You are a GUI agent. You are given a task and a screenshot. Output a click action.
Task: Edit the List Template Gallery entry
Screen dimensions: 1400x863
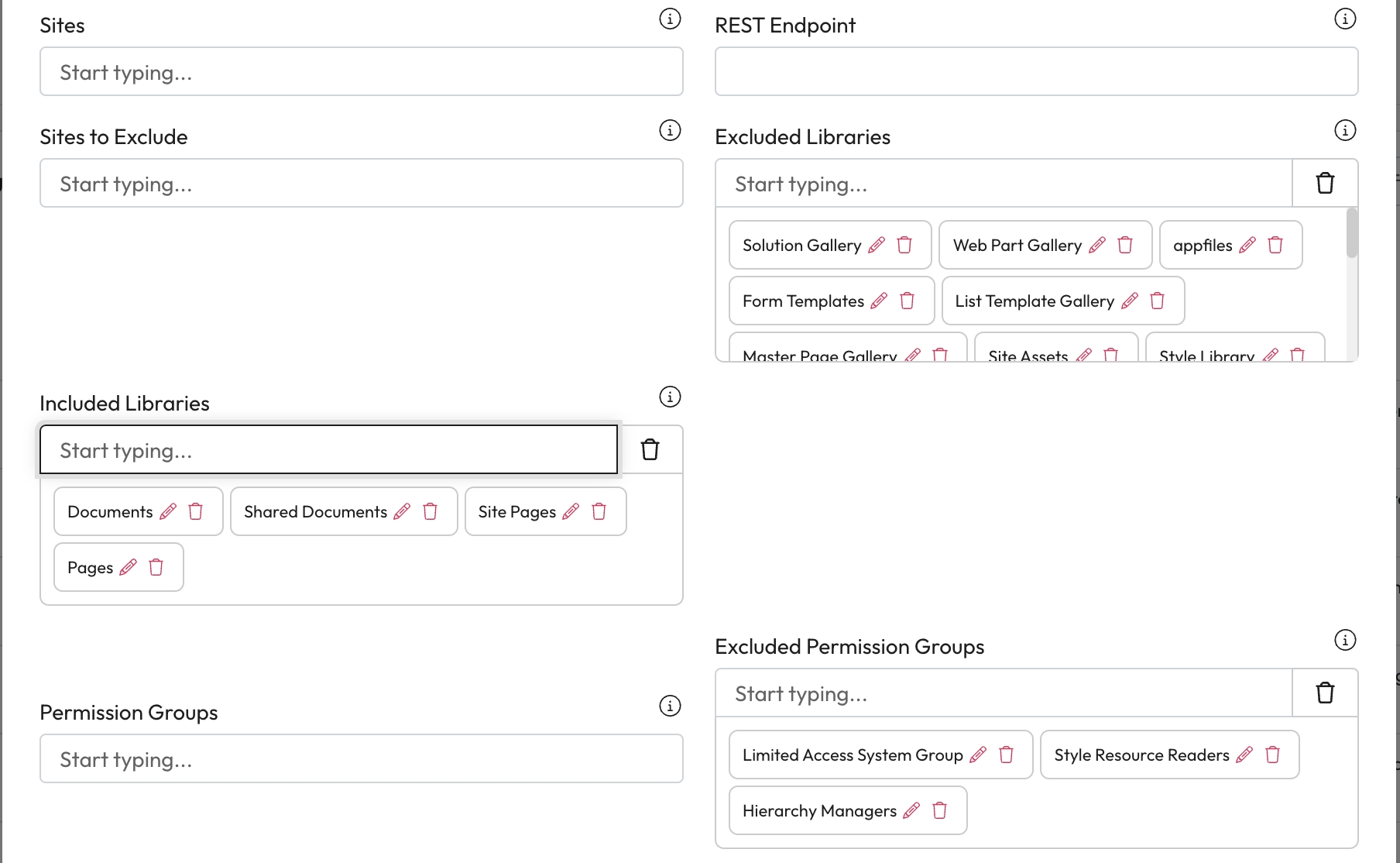point(1130,301)
